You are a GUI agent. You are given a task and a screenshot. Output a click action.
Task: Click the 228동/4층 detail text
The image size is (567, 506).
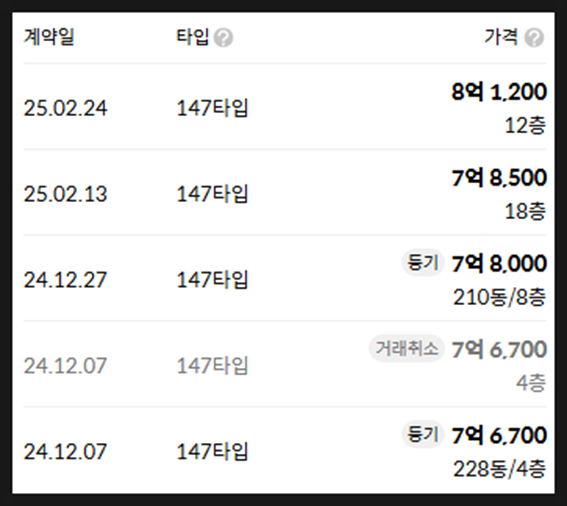coord(499,469)
